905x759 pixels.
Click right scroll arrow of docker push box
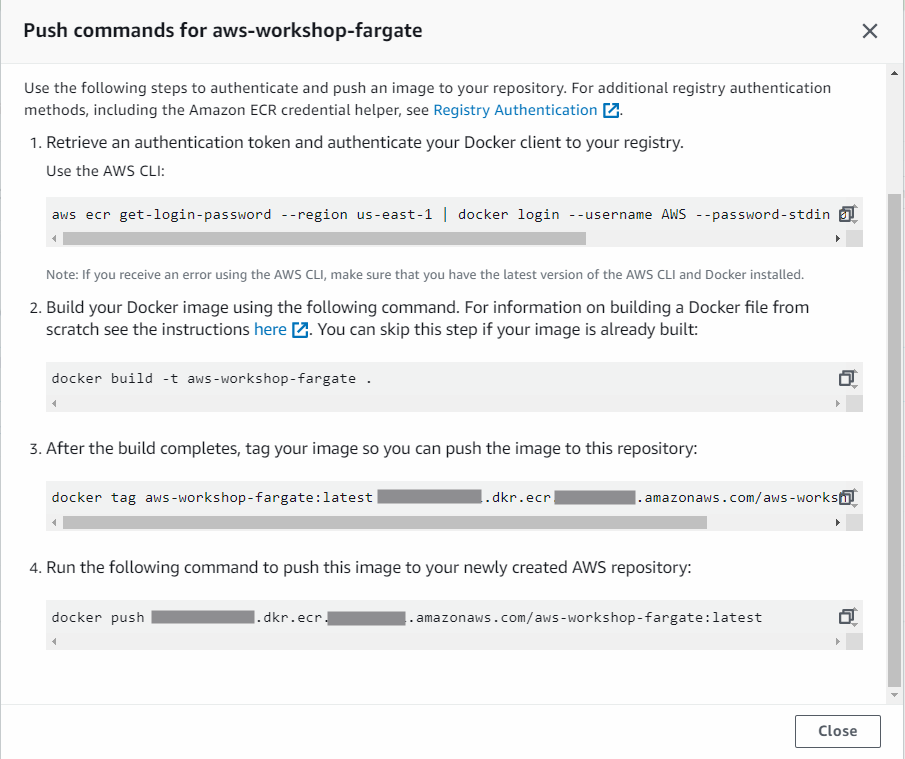tap(837, 641)
